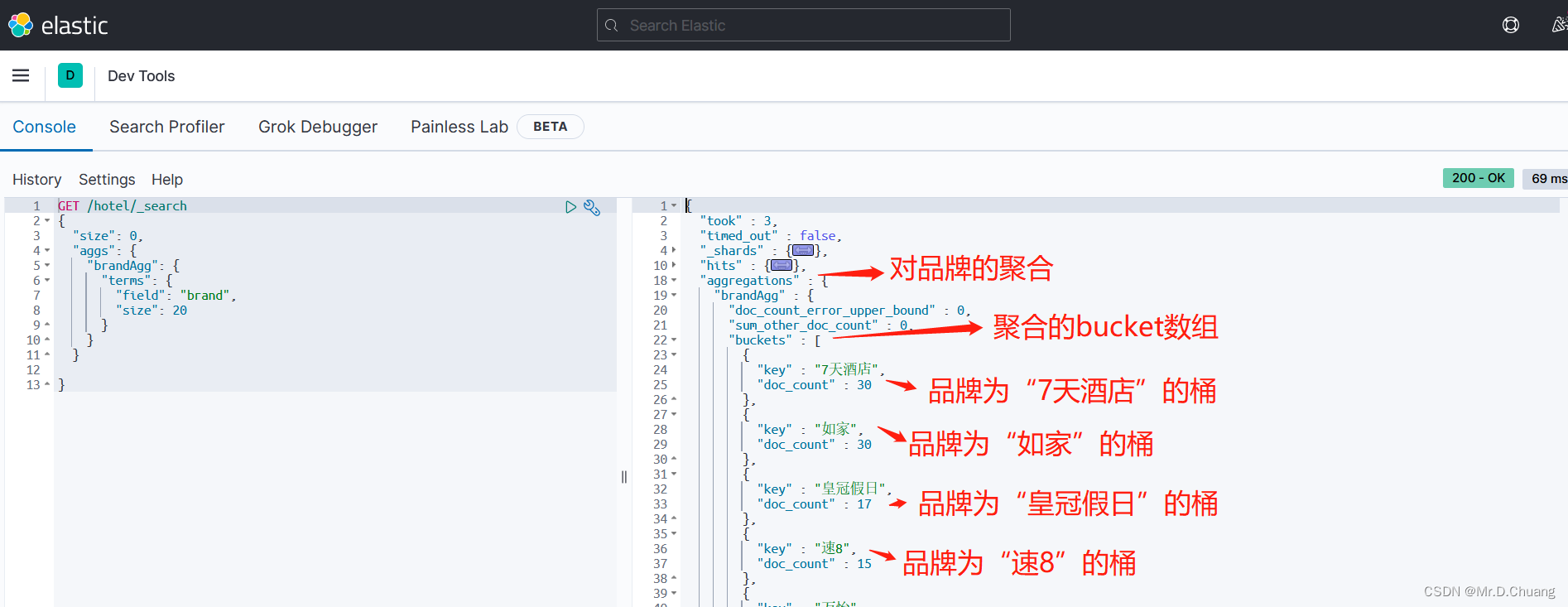This screenshot has width=1568, height=607.
Task: Open the wrench request options icon
Action: 592,207
